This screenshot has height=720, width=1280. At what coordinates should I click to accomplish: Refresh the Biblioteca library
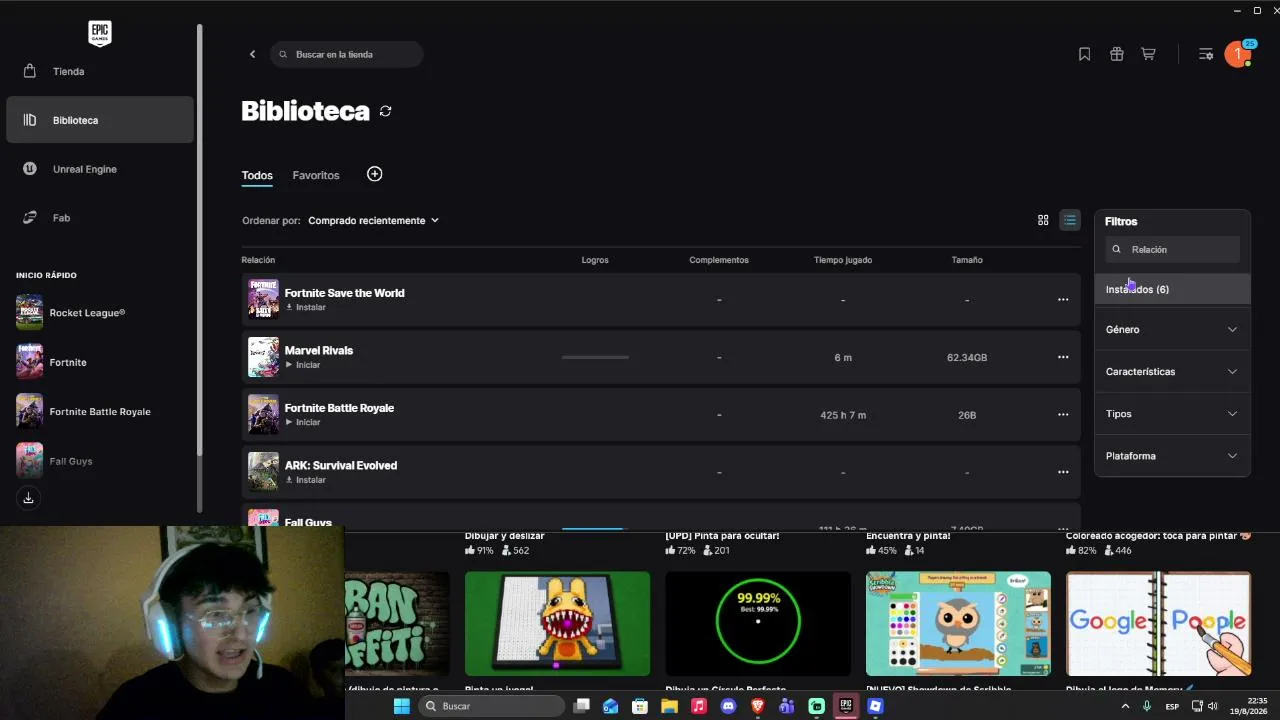(x=385, y=111)
